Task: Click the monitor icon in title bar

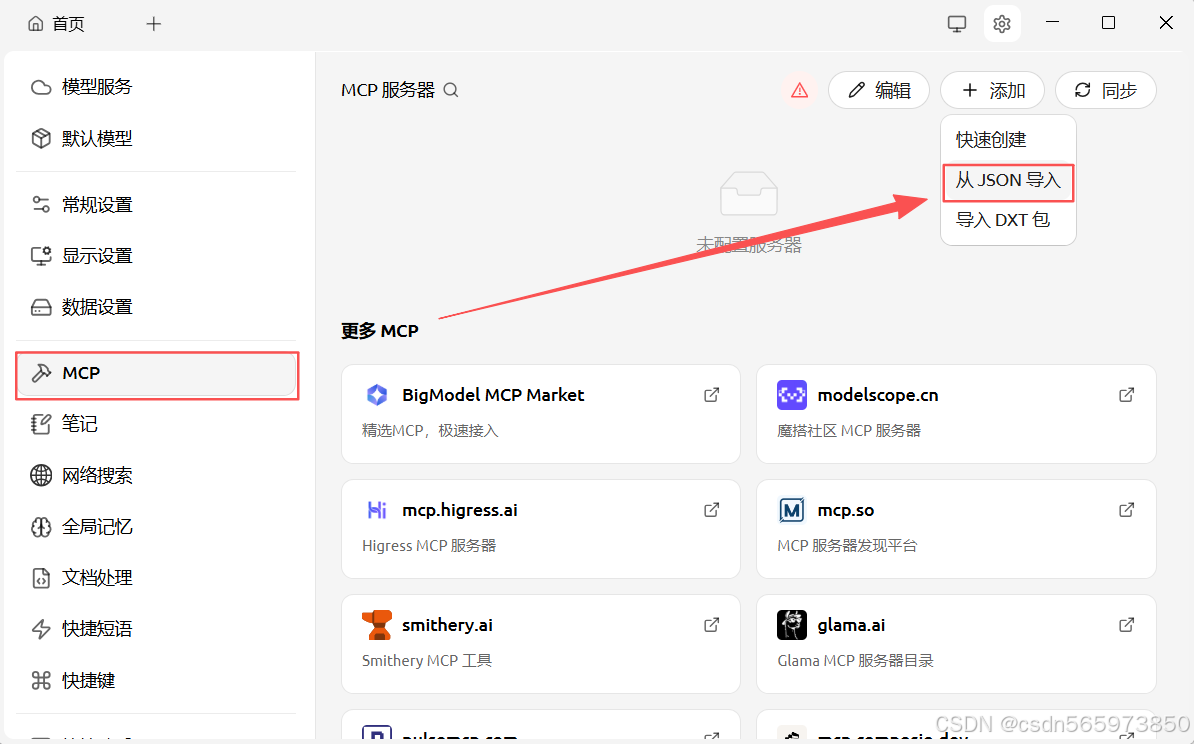Action: tap(957, 24)
